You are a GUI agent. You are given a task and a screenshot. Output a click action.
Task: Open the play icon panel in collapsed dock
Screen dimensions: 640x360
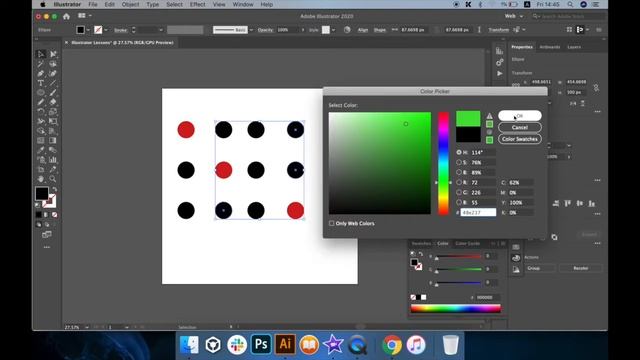point(500,73)
